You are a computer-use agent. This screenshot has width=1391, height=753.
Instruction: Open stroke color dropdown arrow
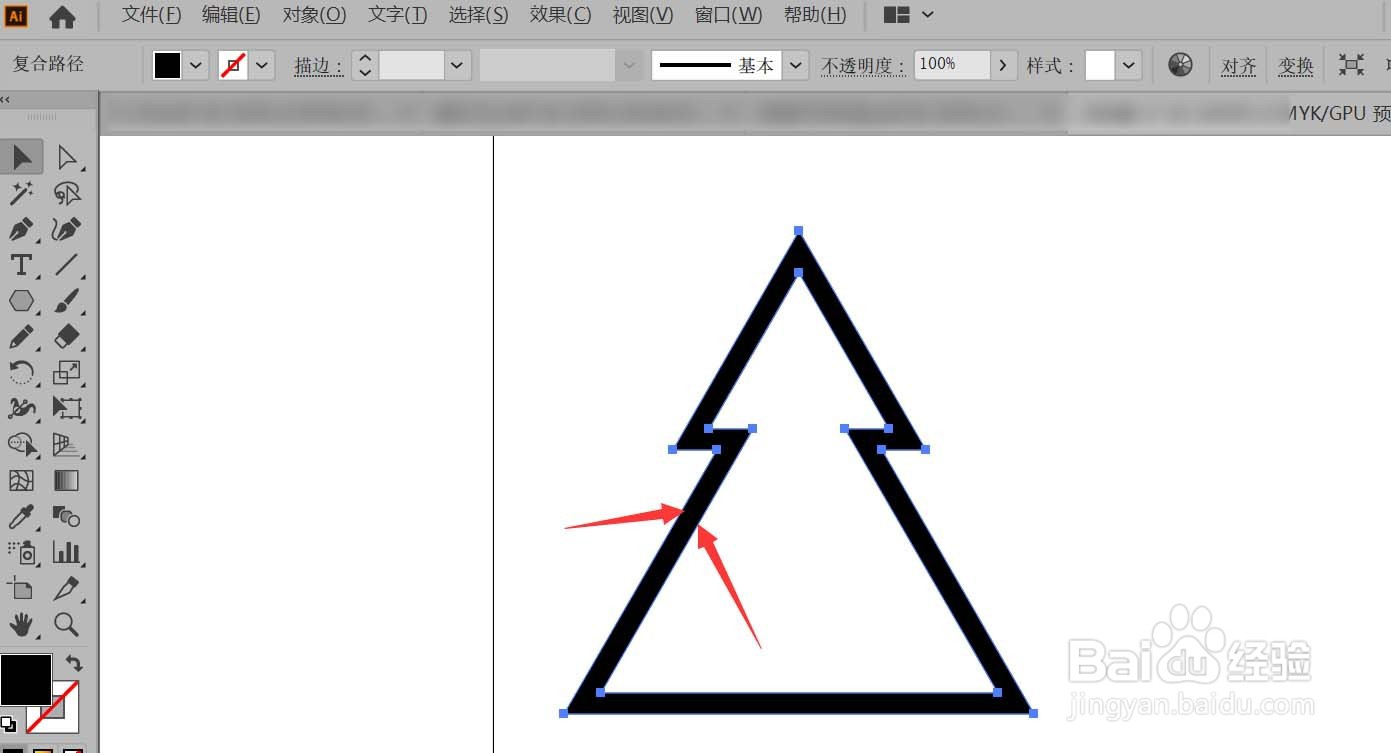tap(262, 66)
